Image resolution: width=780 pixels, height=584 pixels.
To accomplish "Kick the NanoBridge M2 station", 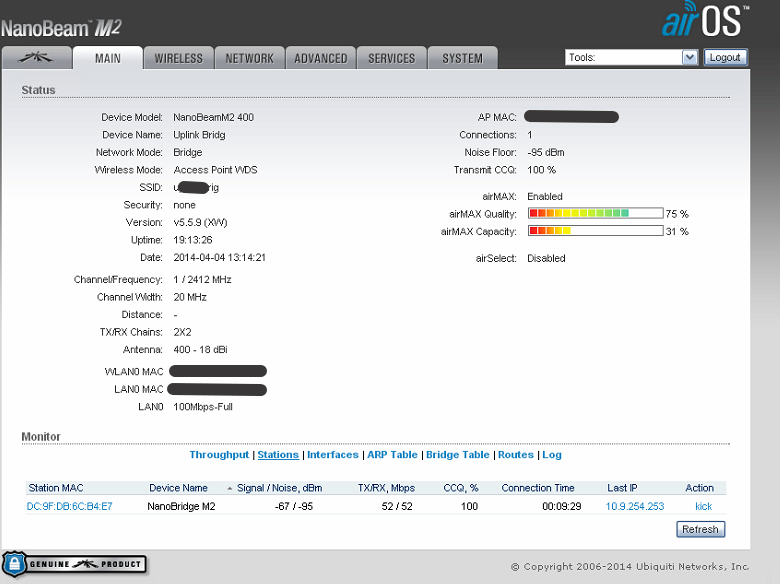I will click(x=703, y=506).
